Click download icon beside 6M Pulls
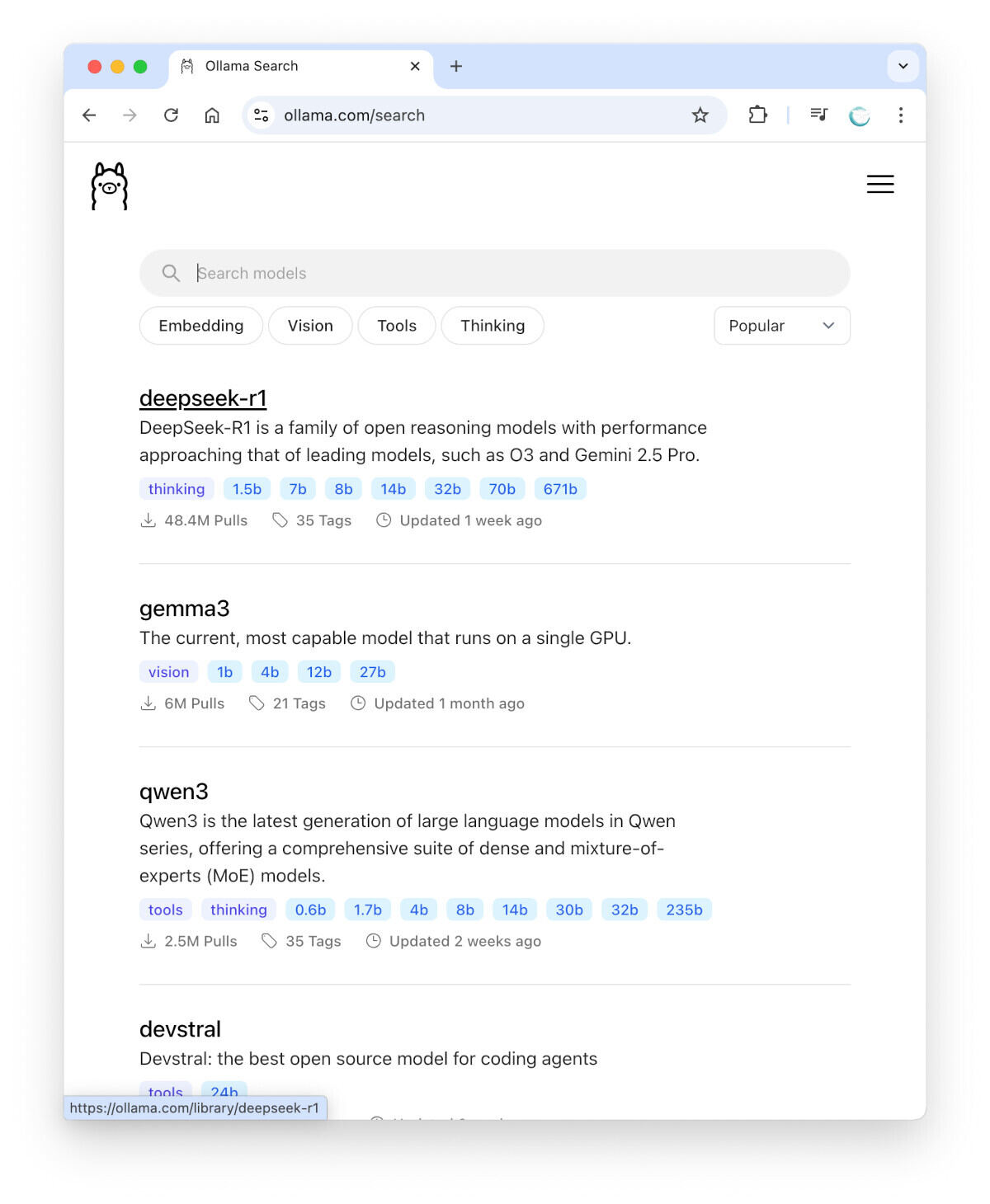 tap(148, 703)
